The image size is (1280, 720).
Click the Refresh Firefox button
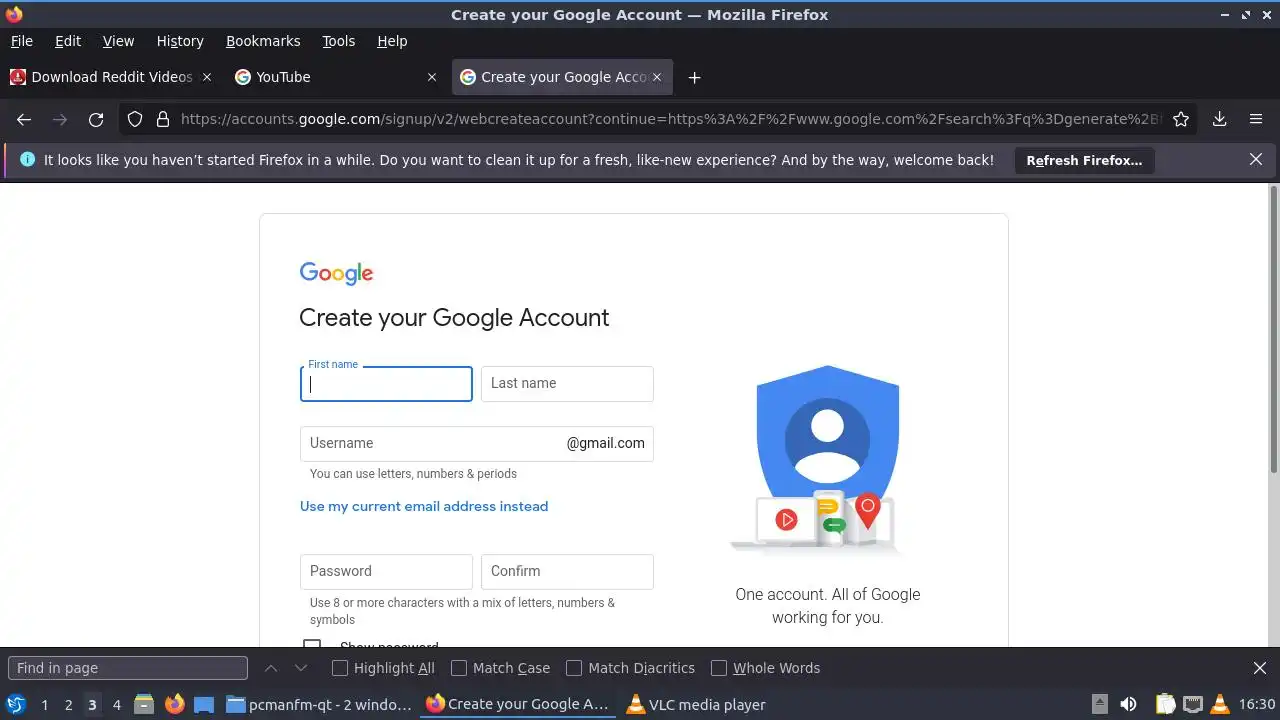coord(1084,160)
